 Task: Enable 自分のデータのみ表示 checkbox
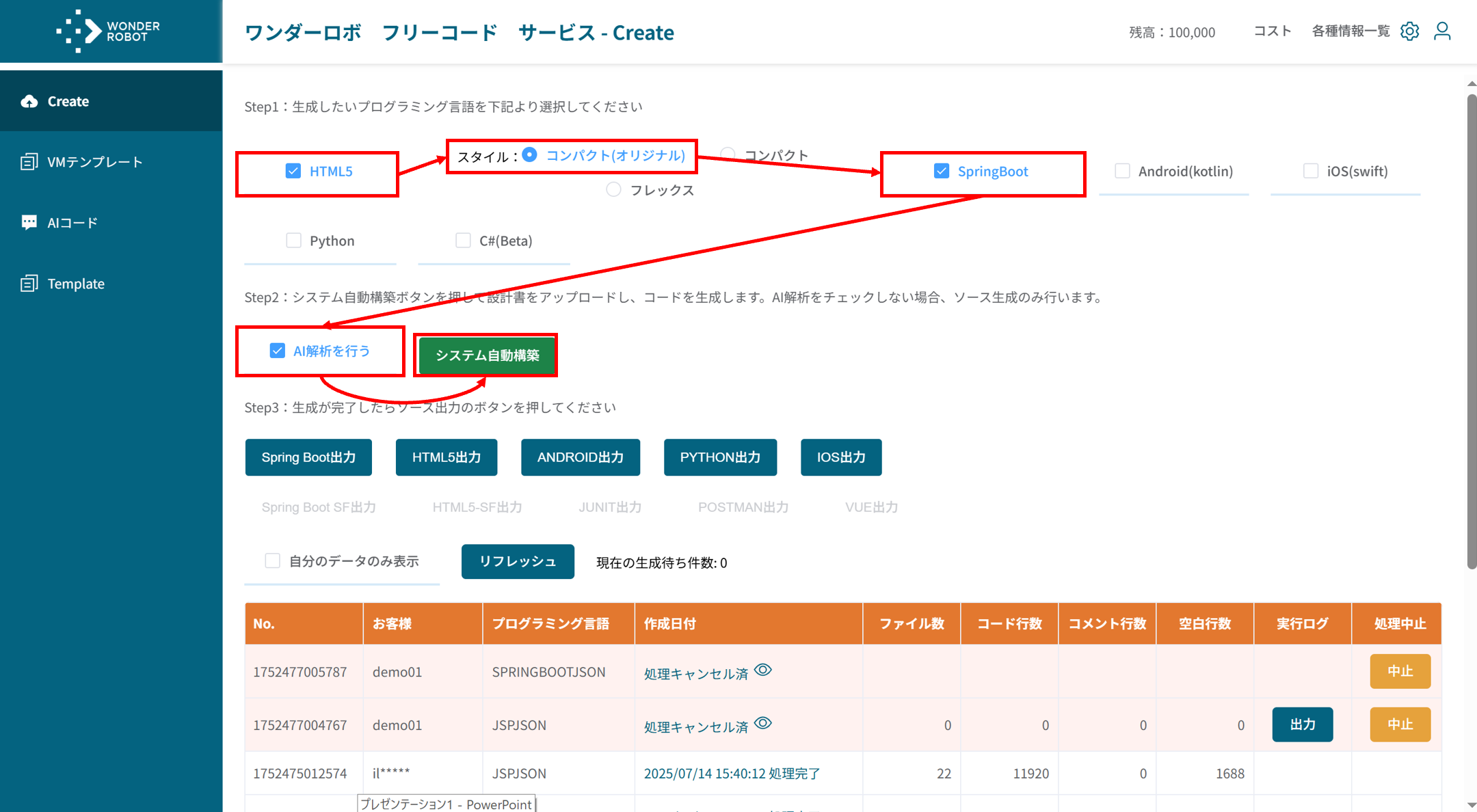272,561
